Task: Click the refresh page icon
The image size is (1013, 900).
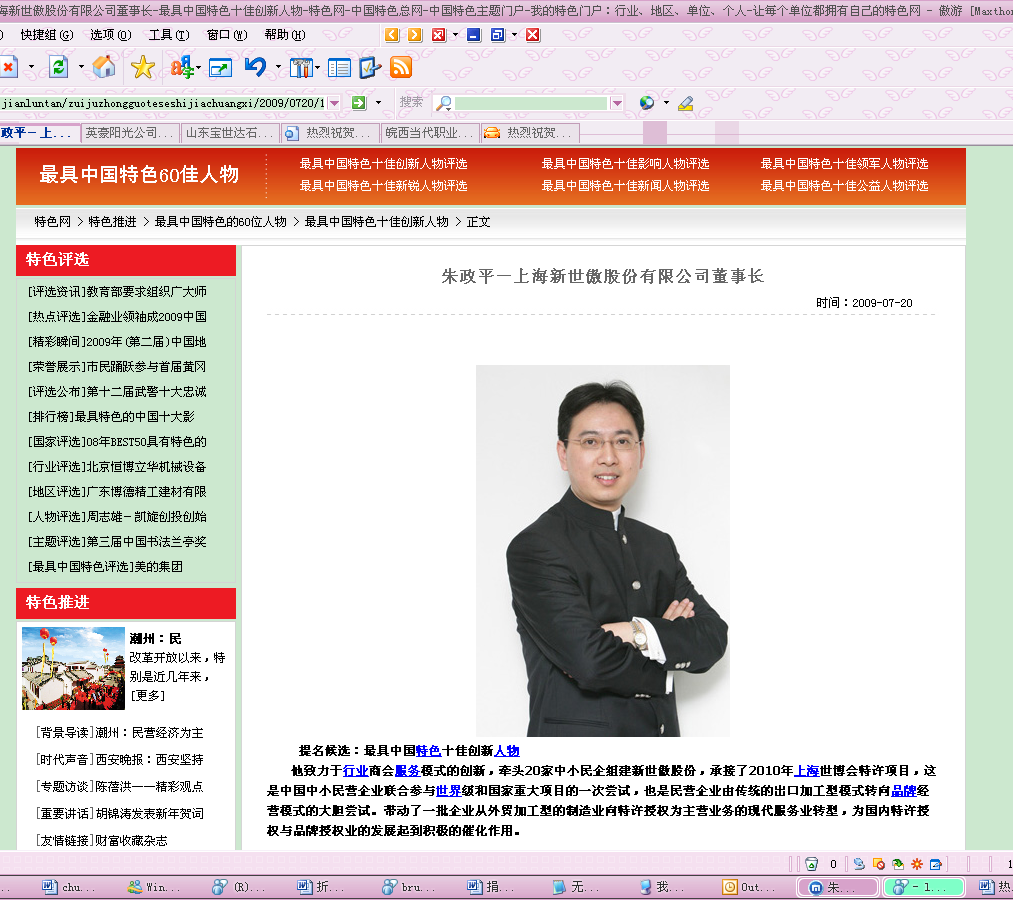Action: click(59, 67)
